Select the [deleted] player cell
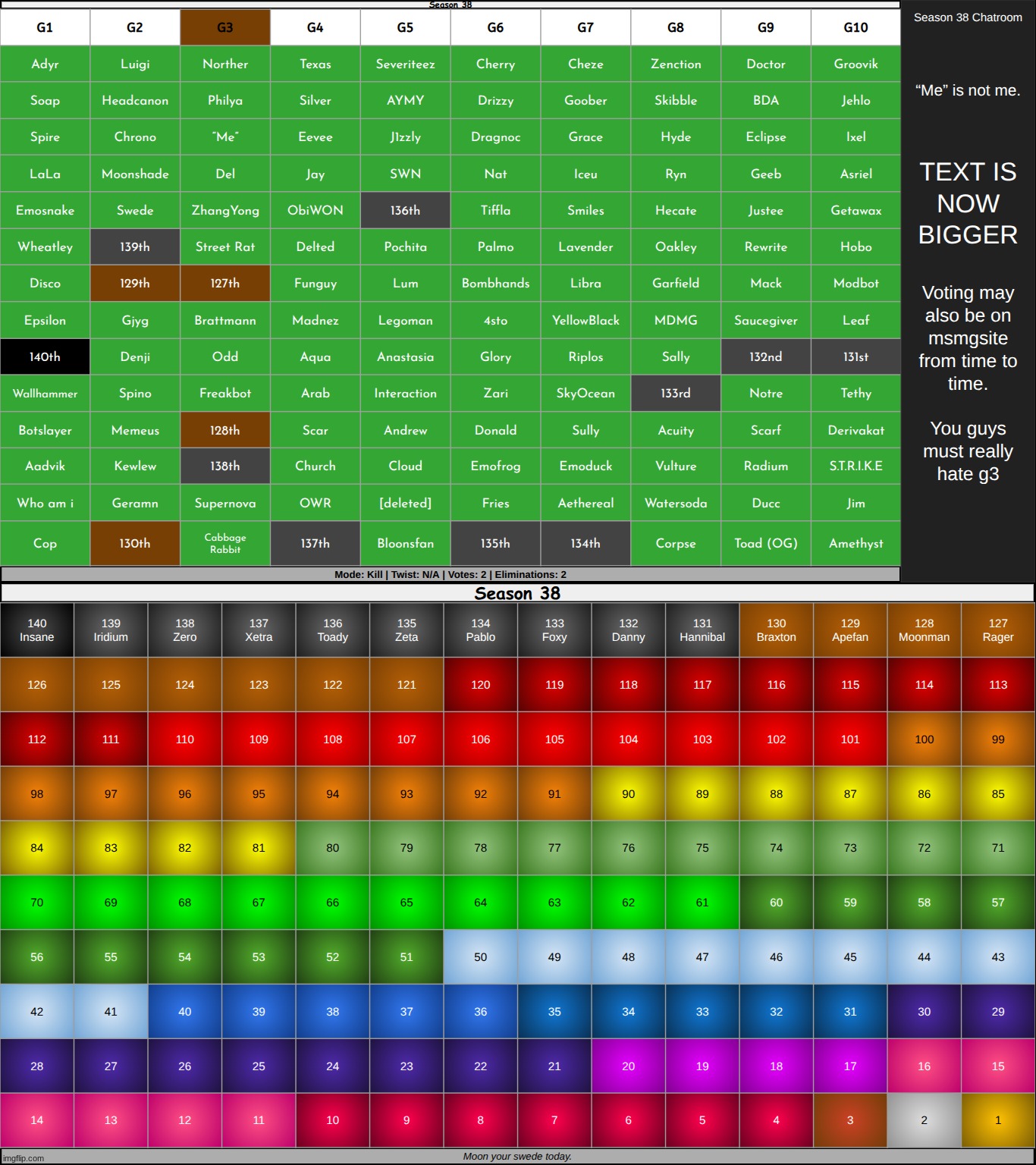The height and width of the screenshot is (1165, 1036). pos(405,503)
